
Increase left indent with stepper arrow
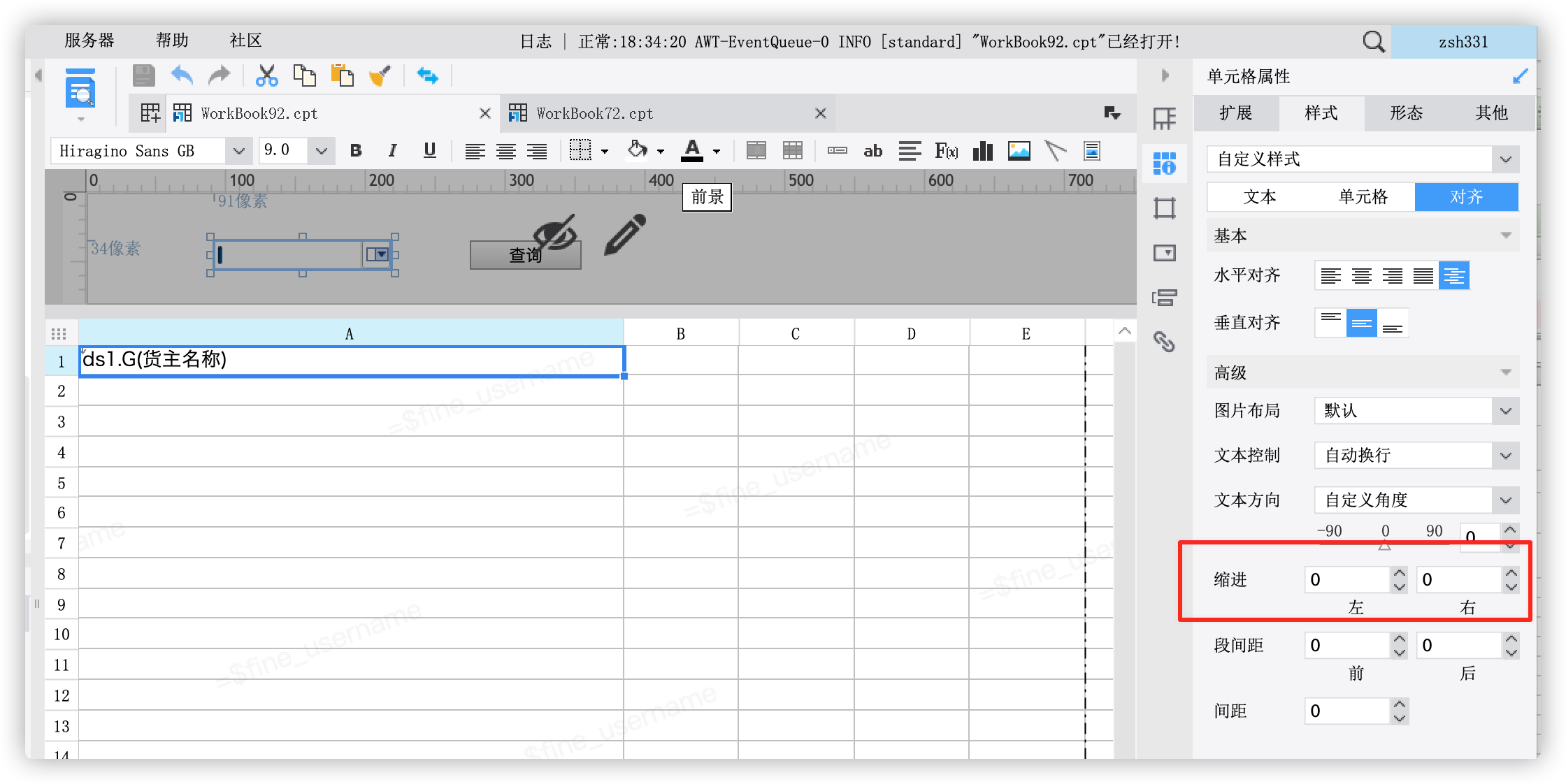(1399, 573)
